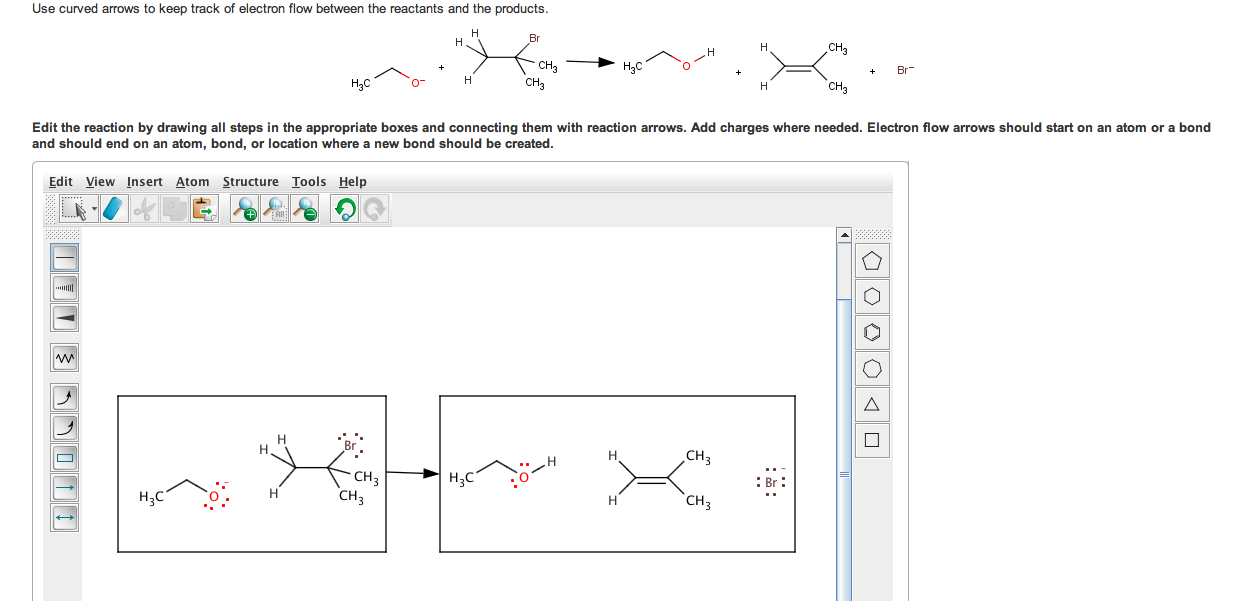Open the Insert menu
This screenshot has height=601, width=1236.
[x=144, y=181]
